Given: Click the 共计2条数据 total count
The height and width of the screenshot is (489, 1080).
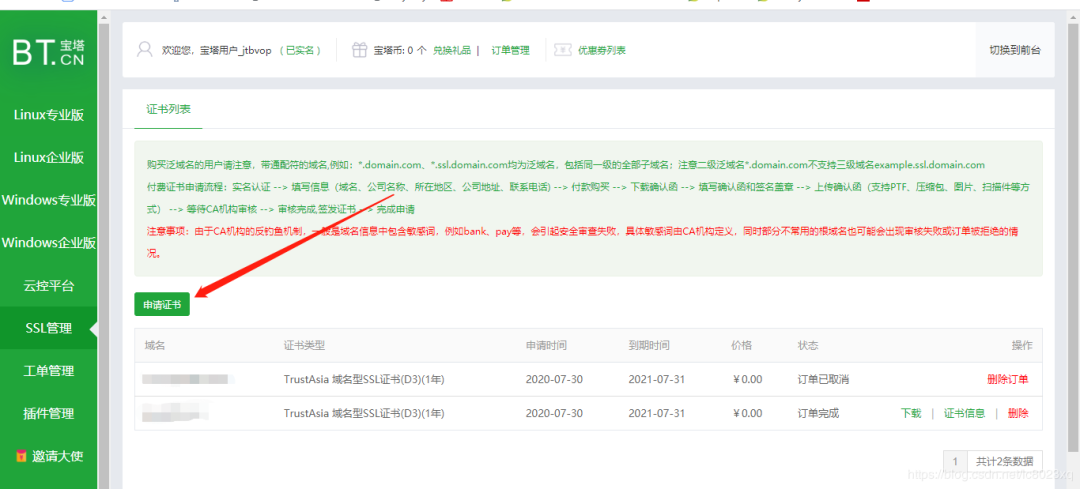Looking at the screenshot, I should coord(1005,461).
